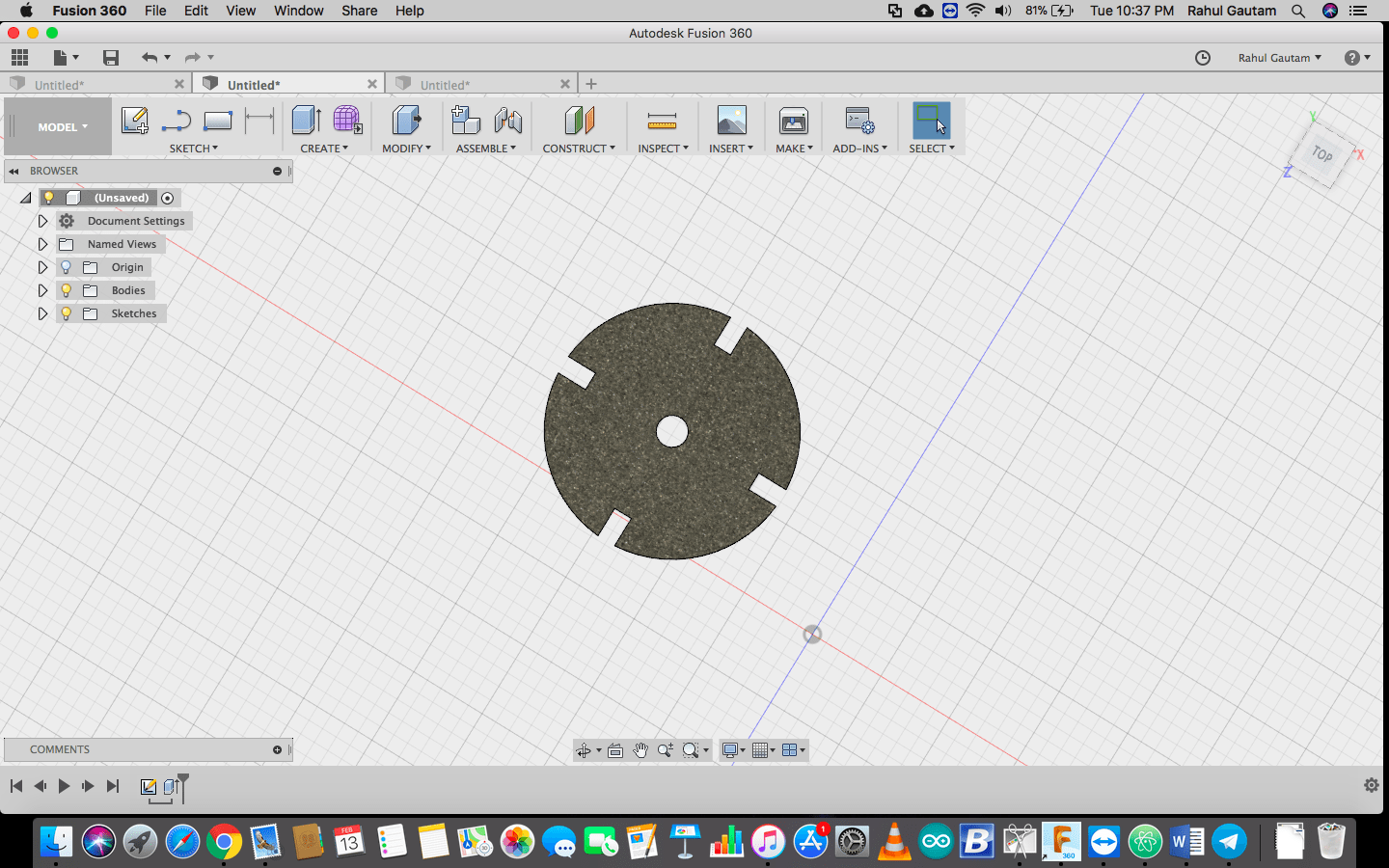1389x868 pixels.
Task: Select the extrude feature in timeline
Action: click(171, 787)
